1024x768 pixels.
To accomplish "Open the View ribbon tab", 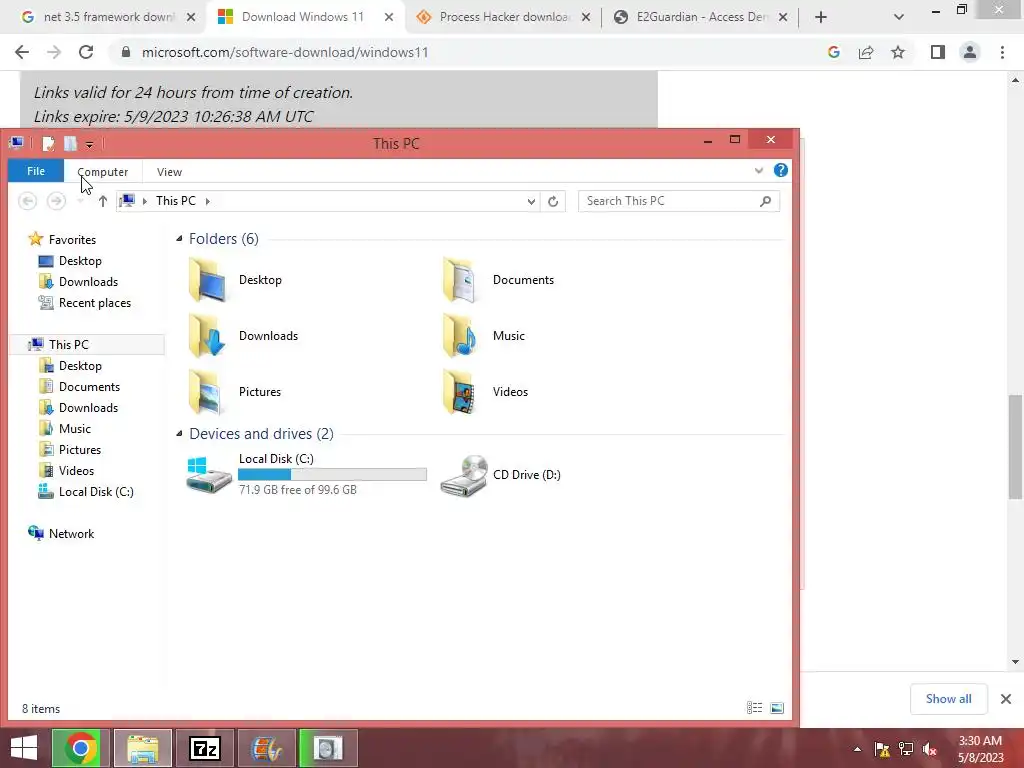I will tap(169, 172).
